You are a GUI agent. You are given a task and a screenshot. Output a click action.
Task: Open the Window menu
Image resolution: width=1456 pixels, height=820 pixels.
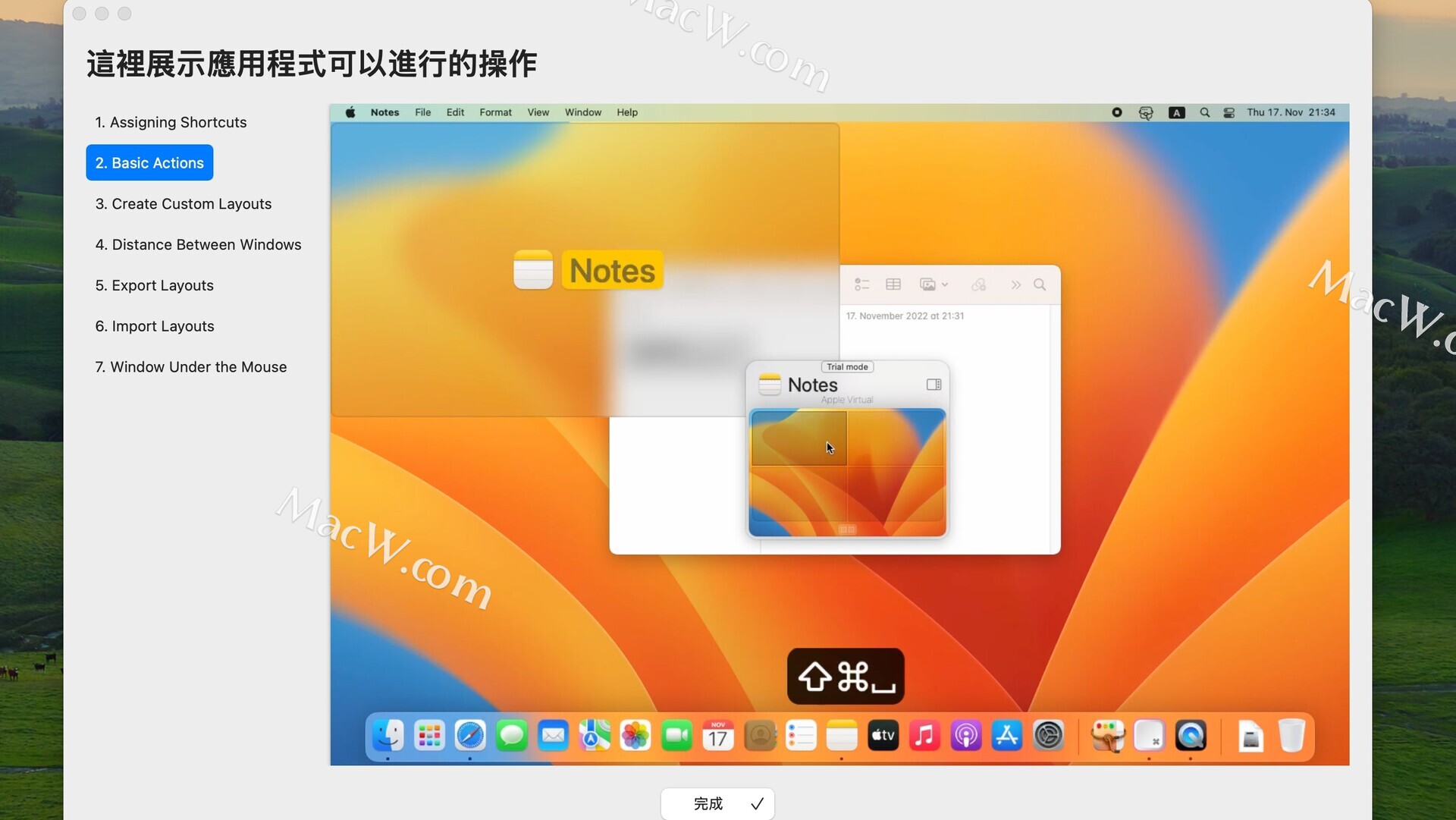tap(582, 112)
